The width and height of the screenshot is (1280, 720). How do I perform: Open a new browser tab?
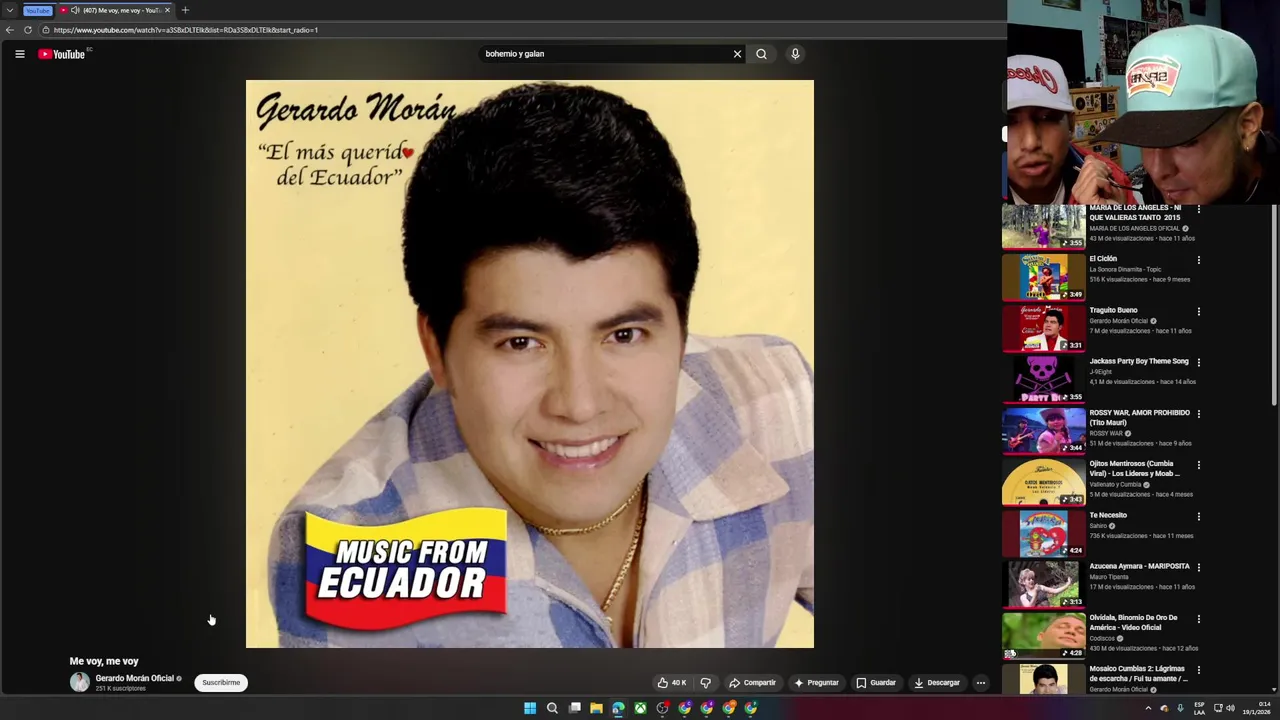[185, 10]
